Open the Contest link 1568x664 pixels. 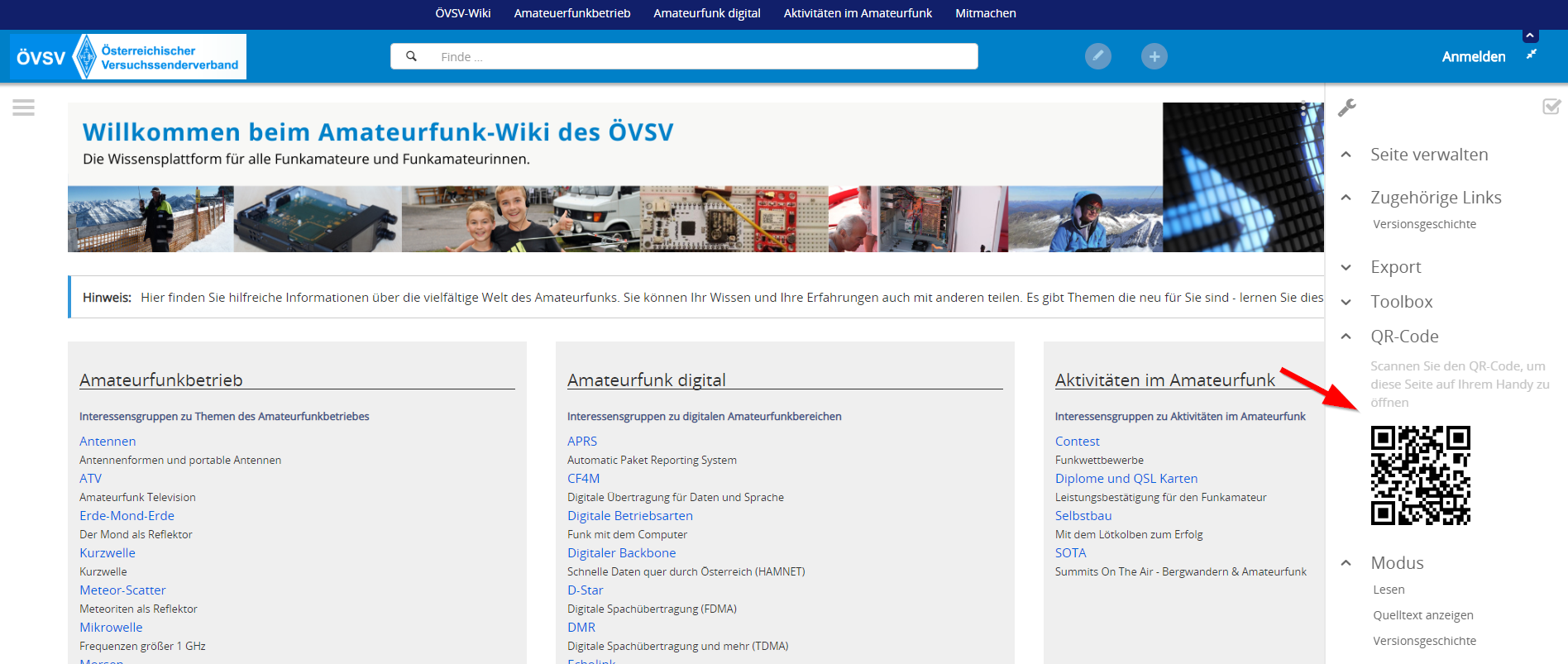1077,442
